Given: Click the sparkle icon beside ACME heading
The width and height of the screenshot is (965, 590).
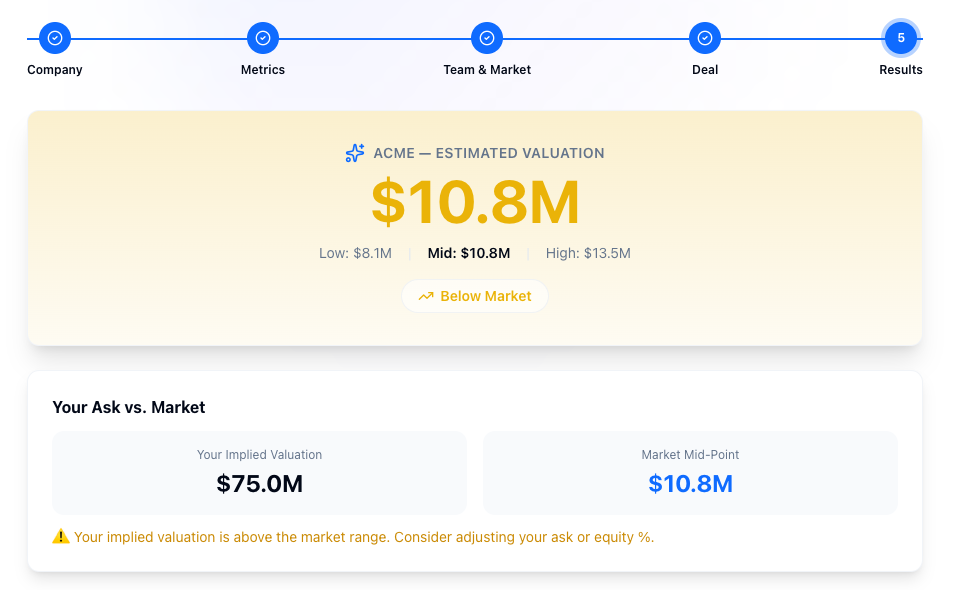Looking at the screenshot, I should [354, 153].
